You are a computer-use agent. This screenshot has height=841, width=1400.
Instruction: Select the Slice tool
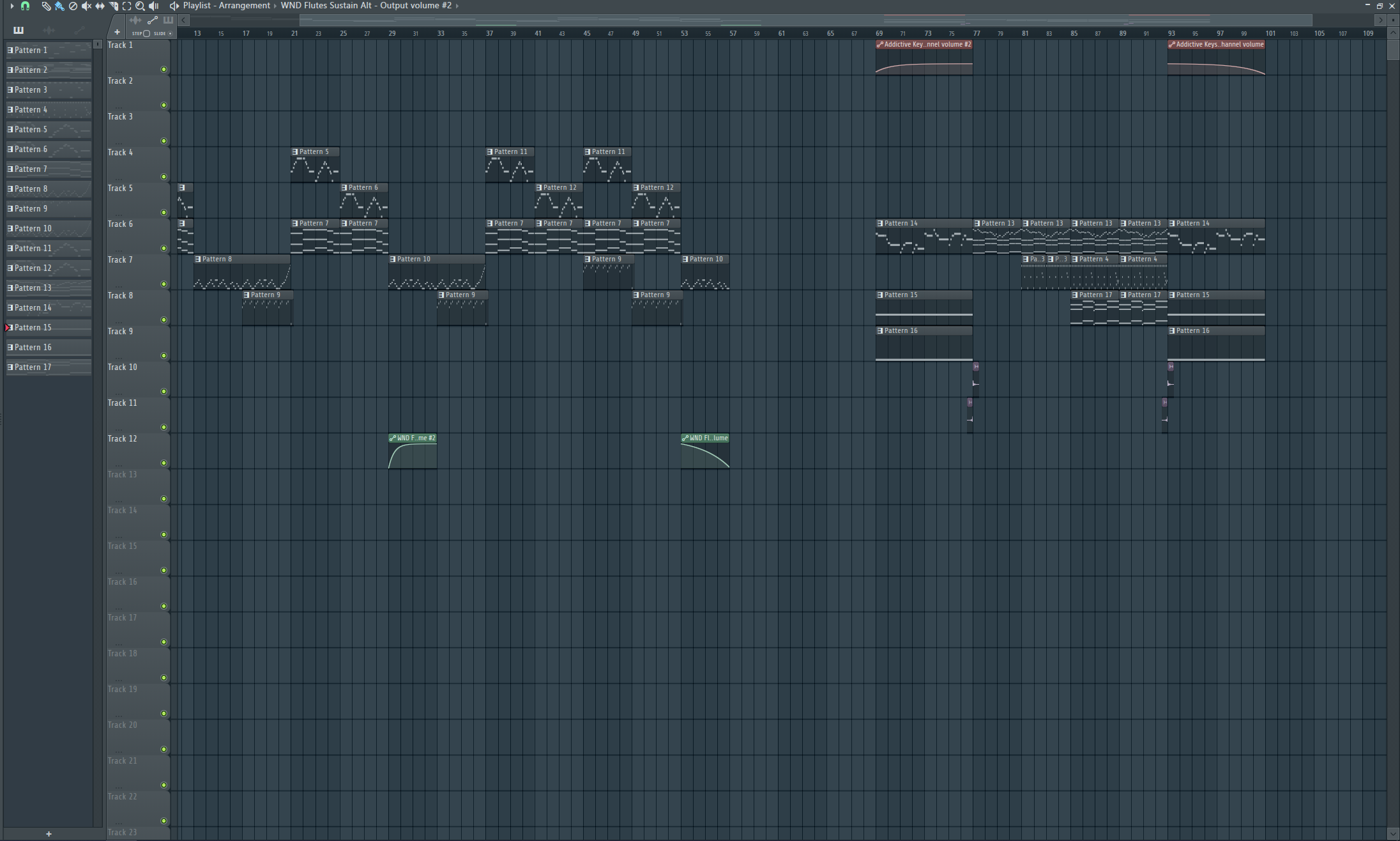[113, 6]
